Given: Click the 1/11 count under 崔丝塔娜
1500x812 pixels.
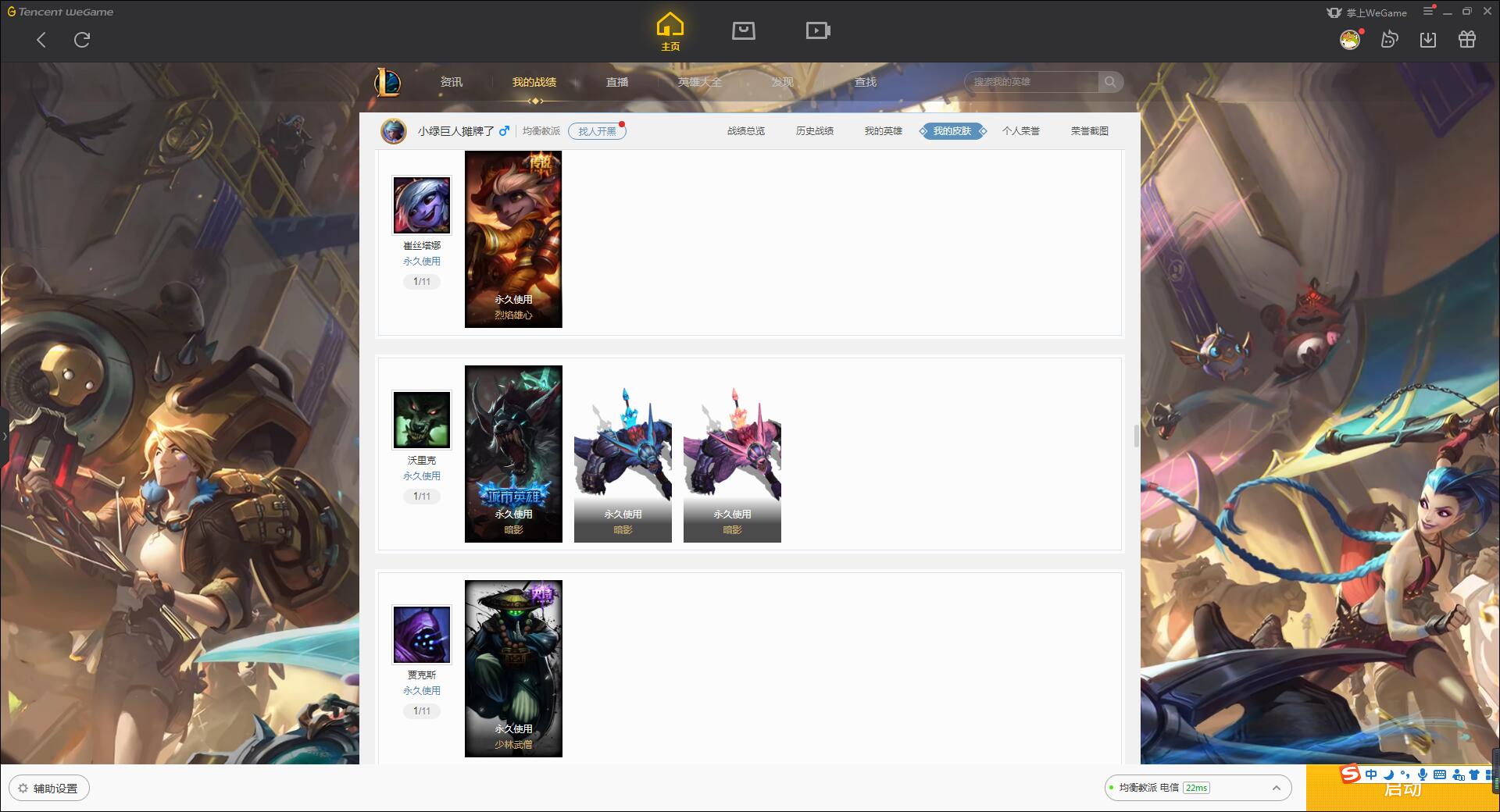Looking at the screenshot, I should click(422, 282).
